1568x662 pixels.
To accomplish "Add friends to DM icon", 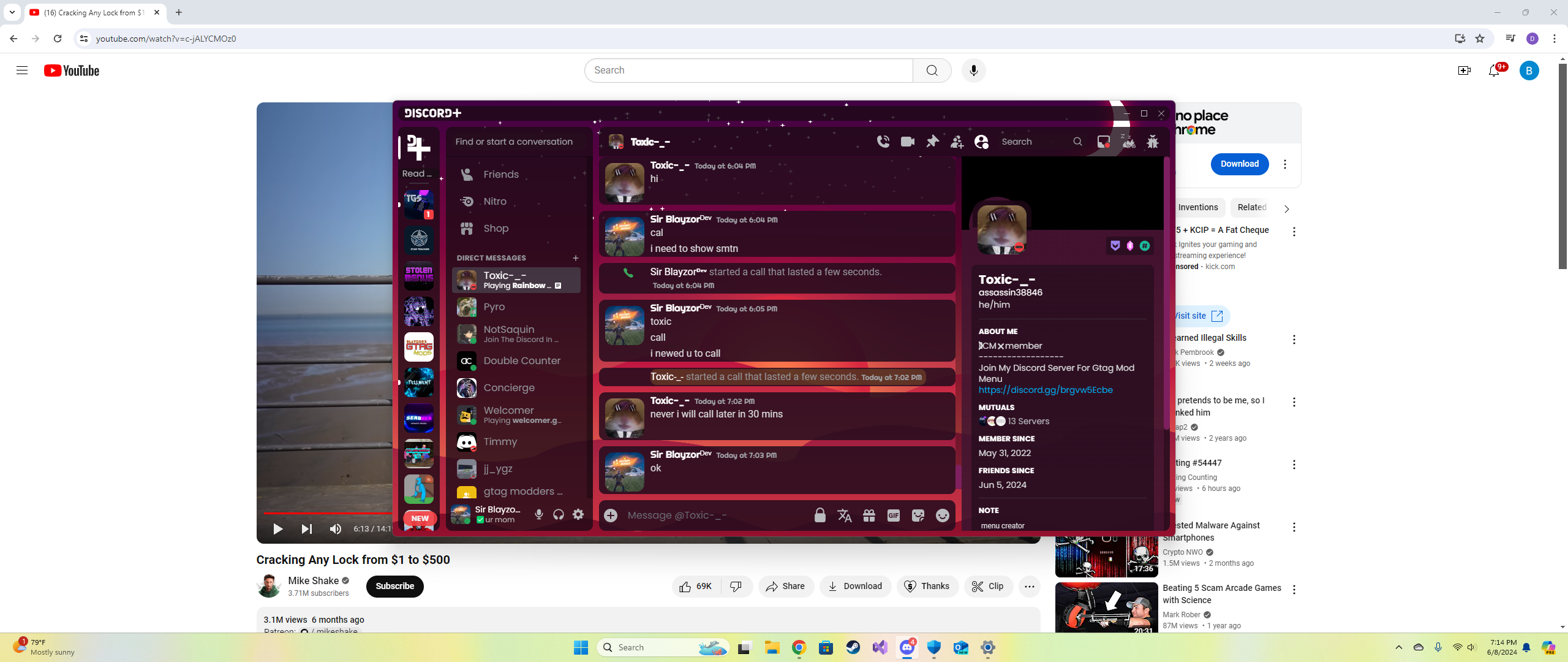I will tap(957, 142).
